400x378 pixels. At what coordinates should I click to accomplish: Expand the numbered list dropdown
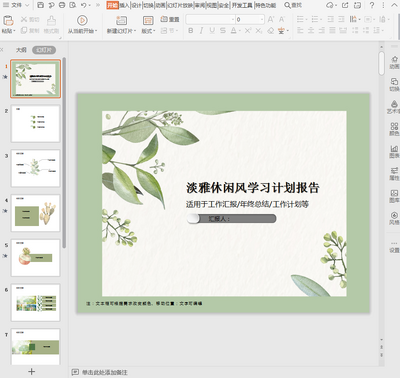tap(321, 20)
